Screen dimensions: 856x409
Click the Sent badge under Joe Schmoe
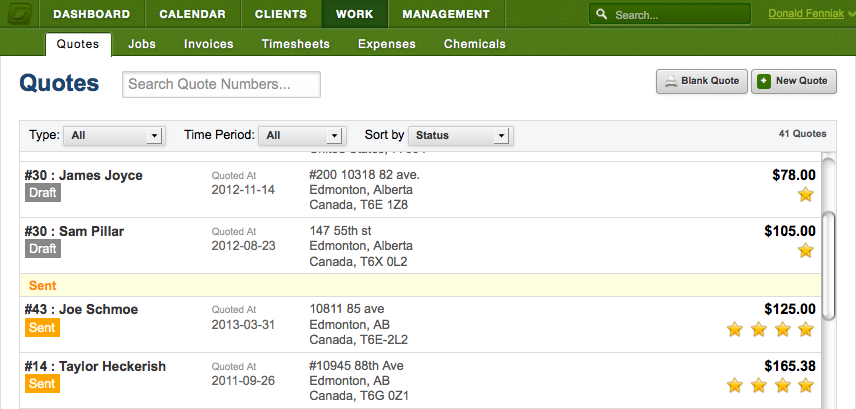42,328
